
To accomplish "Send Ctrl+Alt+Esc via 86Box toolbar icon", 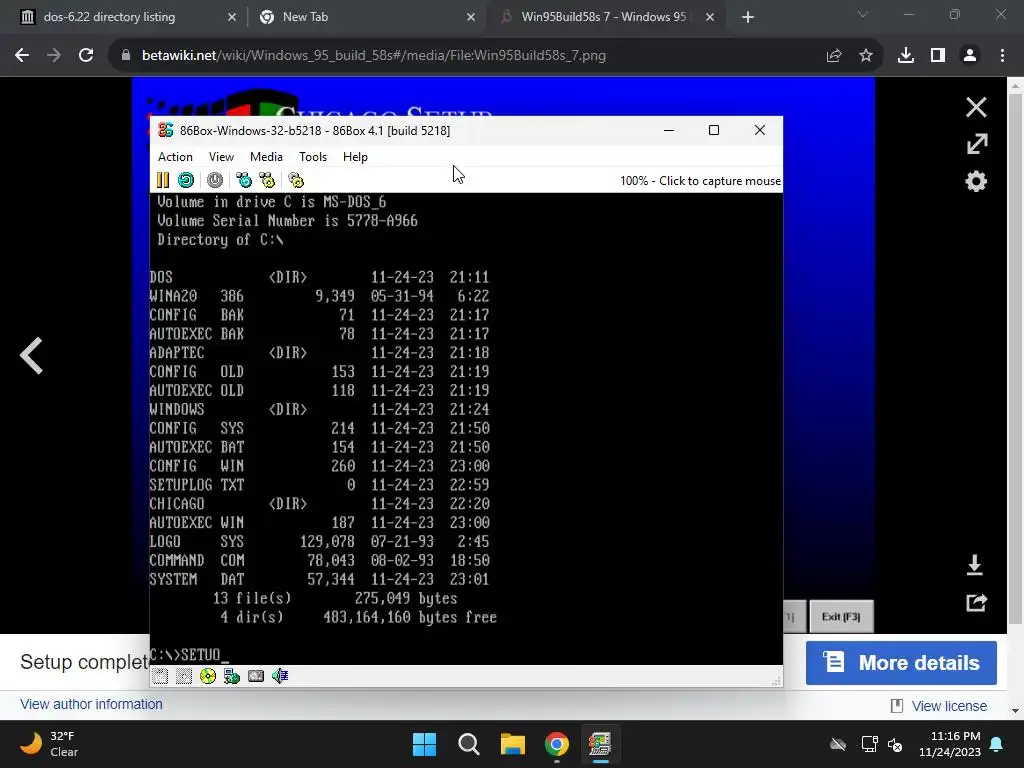I will pos(267,180).
